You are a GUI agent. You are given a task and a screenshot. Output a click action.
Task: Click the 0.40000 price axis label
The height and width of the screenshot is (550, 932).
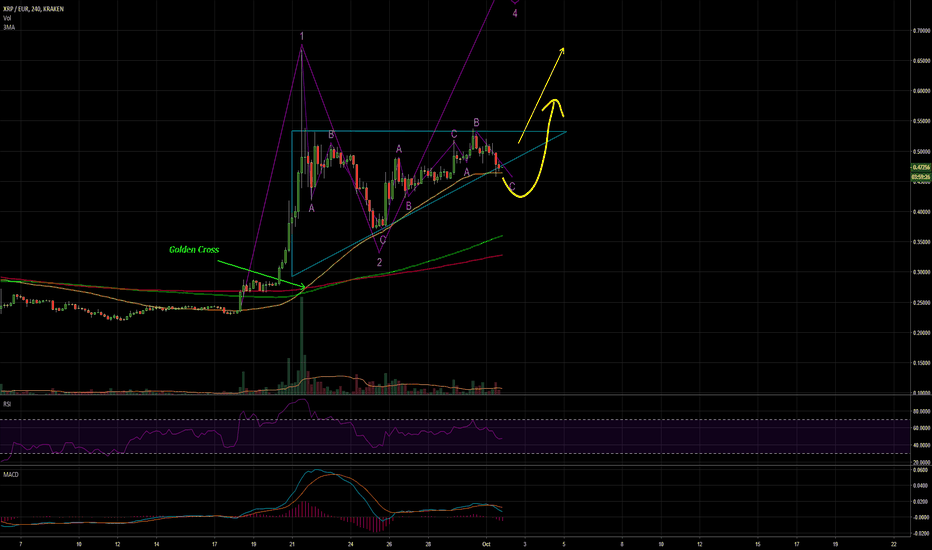coord(921,212)
